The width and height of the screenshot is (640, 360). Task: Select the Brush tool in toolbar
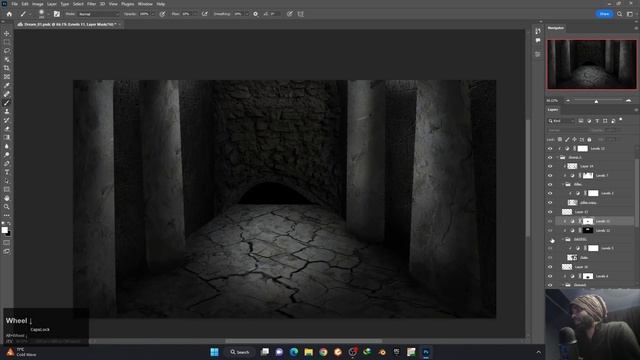(x=7, y=103)
